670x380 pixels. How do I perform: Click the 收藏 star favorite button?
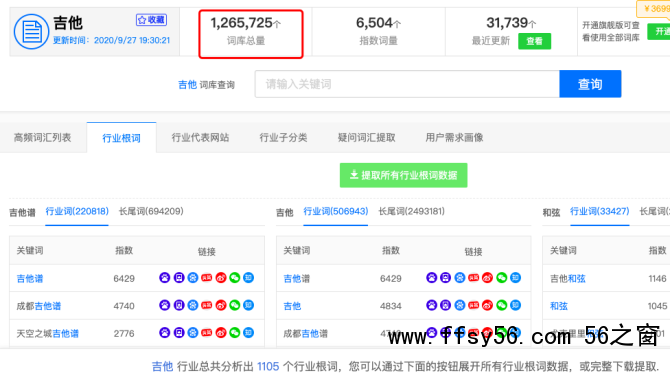(151, 20)
